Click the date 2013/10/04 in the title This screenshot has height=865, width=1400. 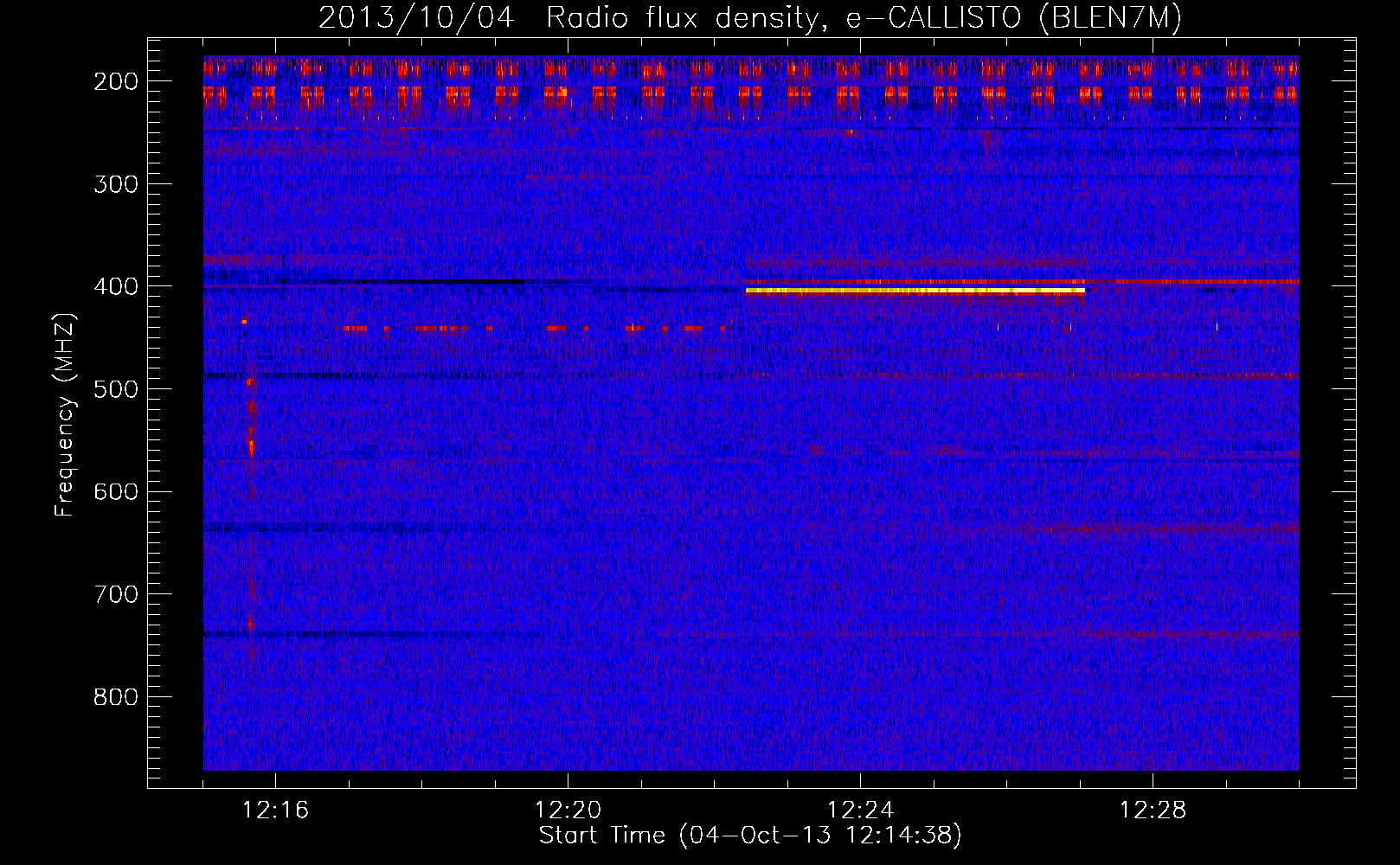click(418, 18)
